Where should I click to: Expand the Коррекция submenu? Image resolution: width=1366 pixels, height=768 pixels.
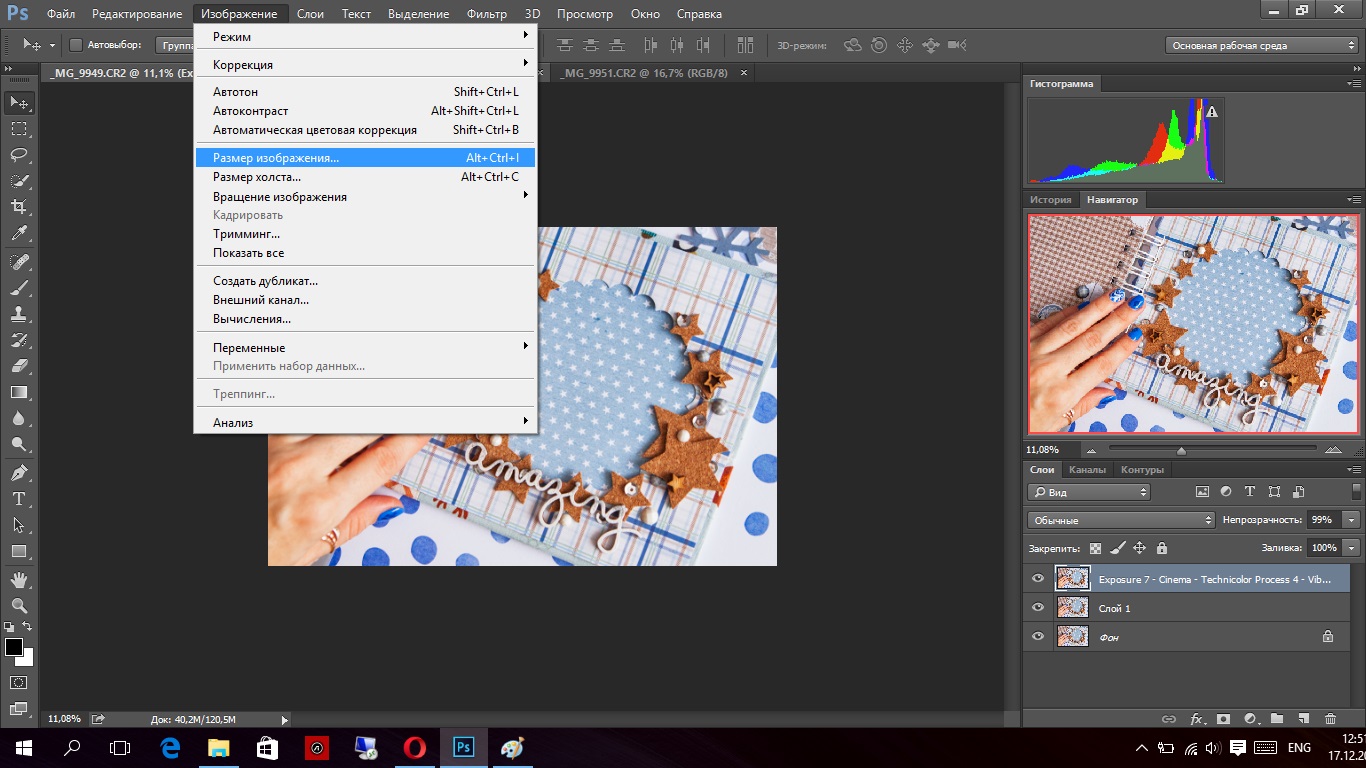(365, 65)
